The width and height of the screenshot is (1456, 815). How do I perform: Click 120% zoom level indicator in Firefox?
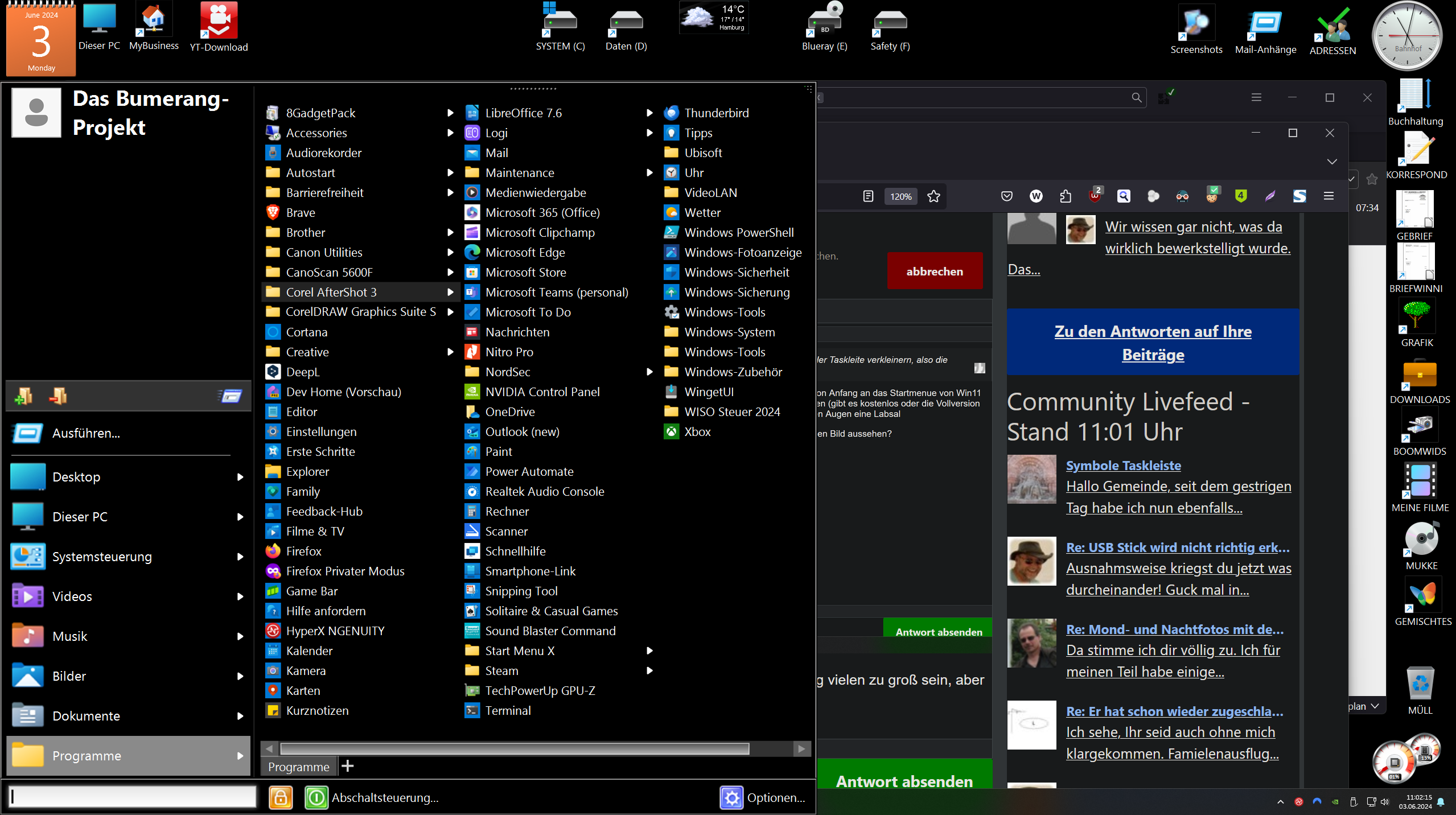[901, 196]
